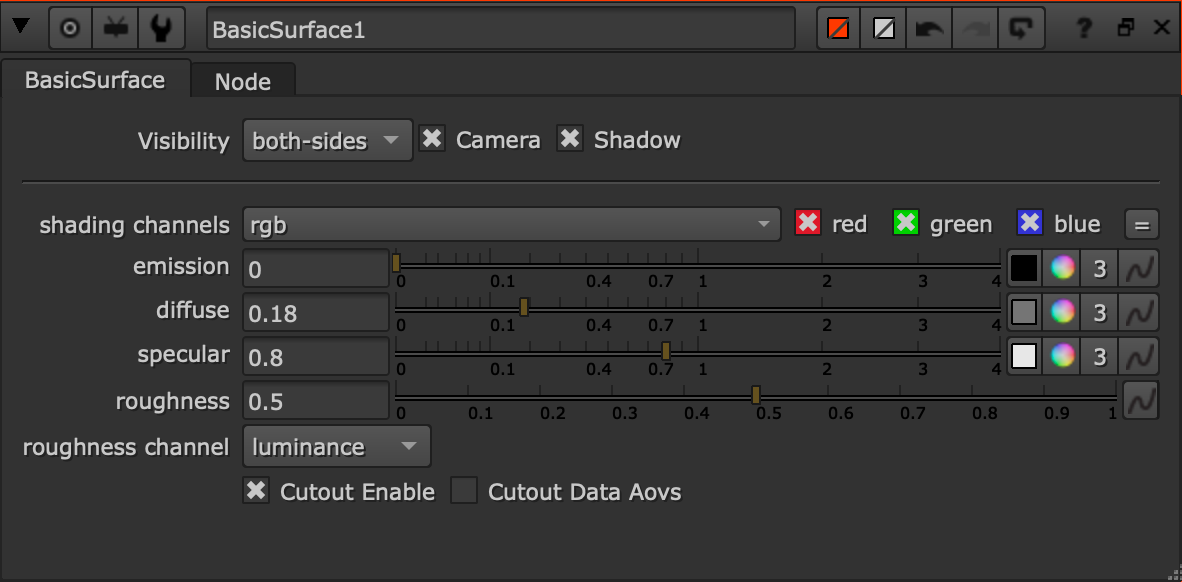
Task: Click the TV-shaped node graph icon
Action: [x=115, y=29]
